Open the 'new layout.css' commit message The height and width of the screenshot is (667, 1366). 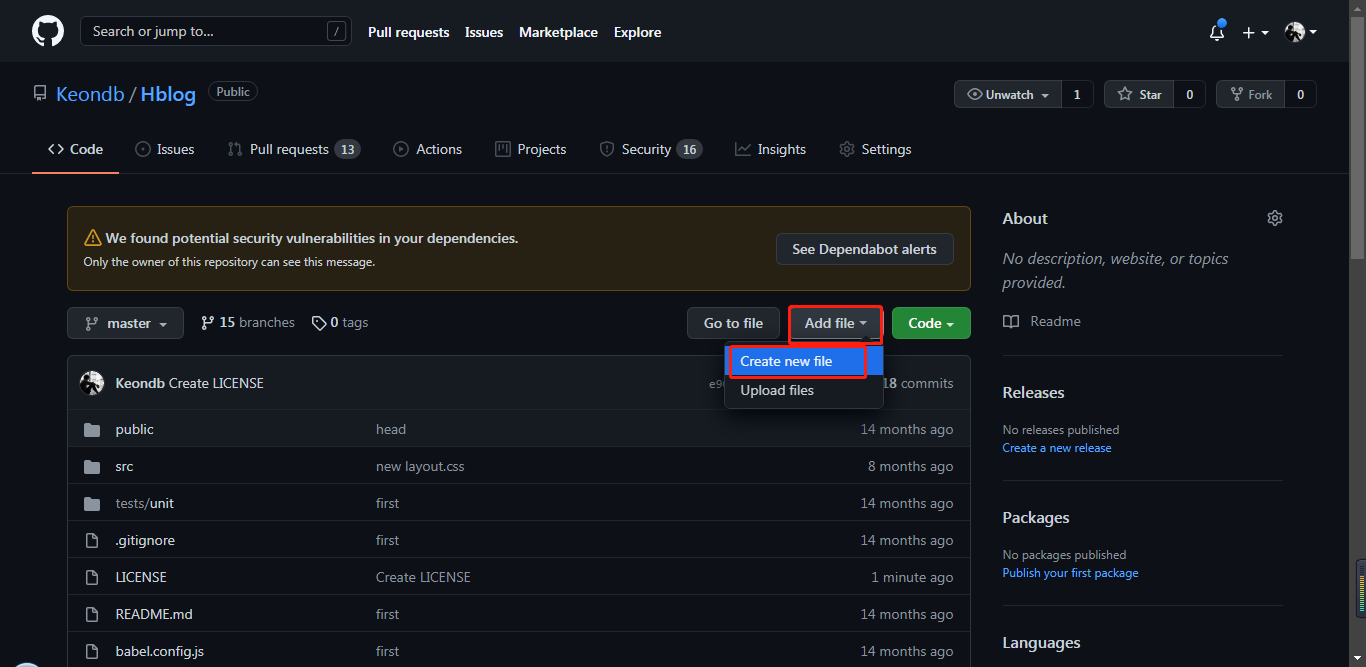click(x=420, y=466)
